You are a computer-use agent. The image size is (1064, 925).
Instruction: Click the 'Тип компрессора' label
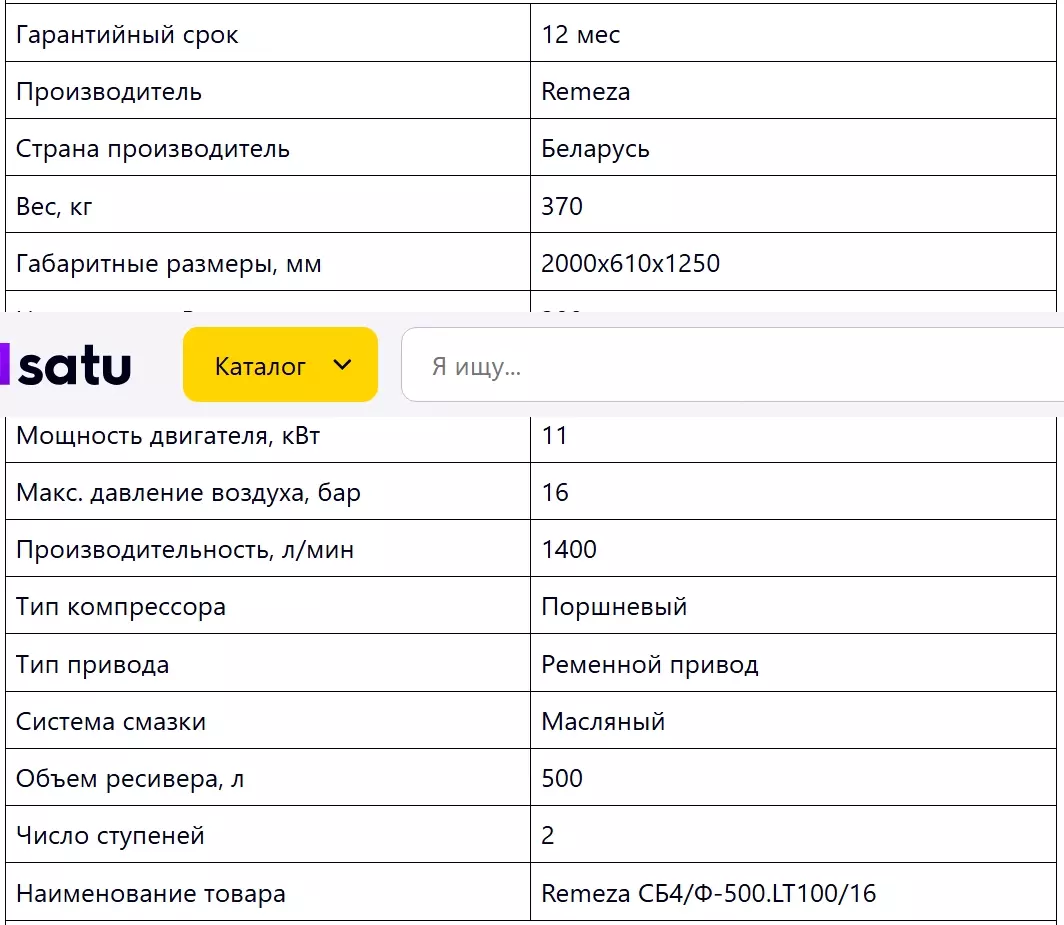[121, 606]
